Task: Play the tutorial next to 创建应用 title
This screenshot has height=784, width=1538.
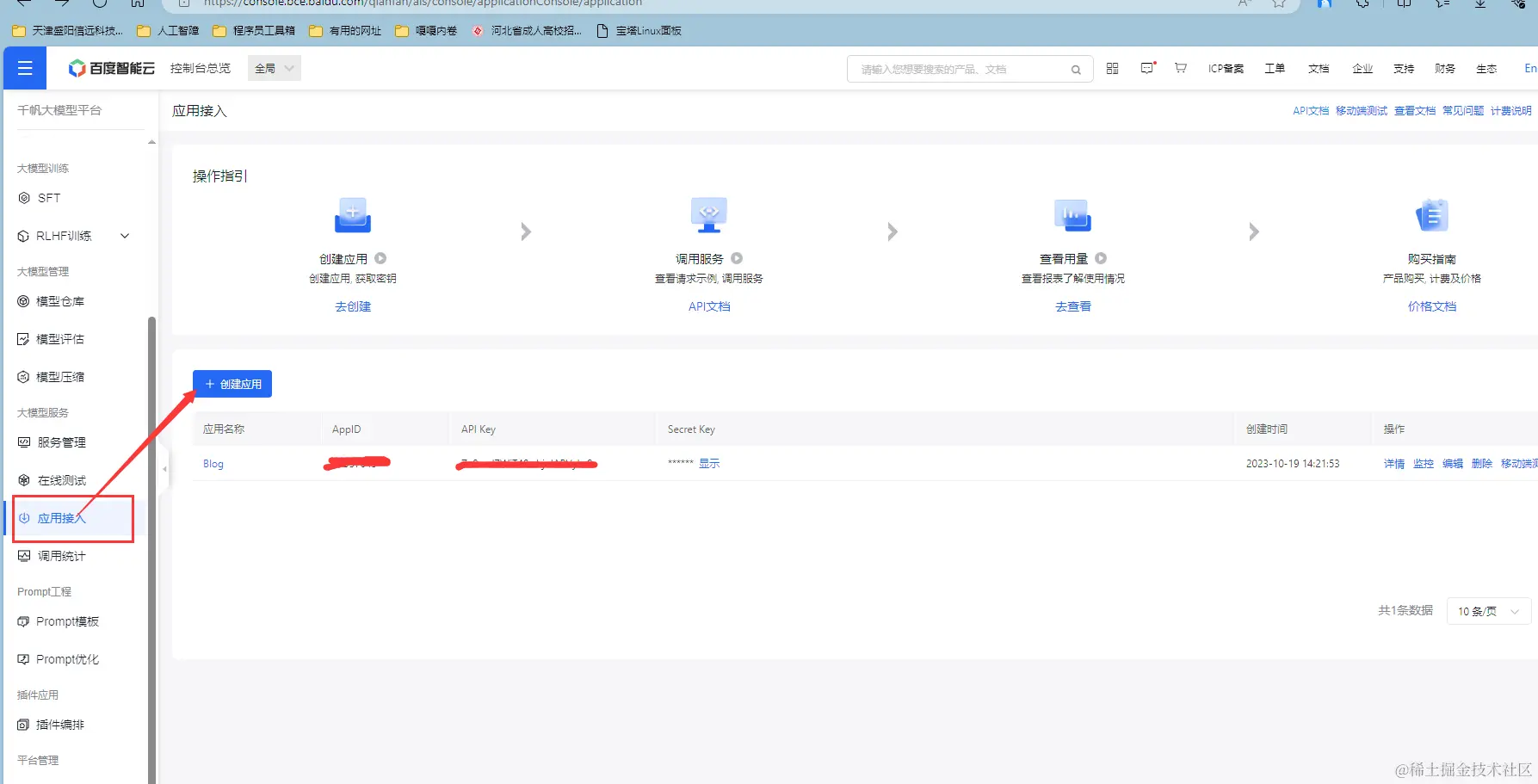Action: (380, 258)
